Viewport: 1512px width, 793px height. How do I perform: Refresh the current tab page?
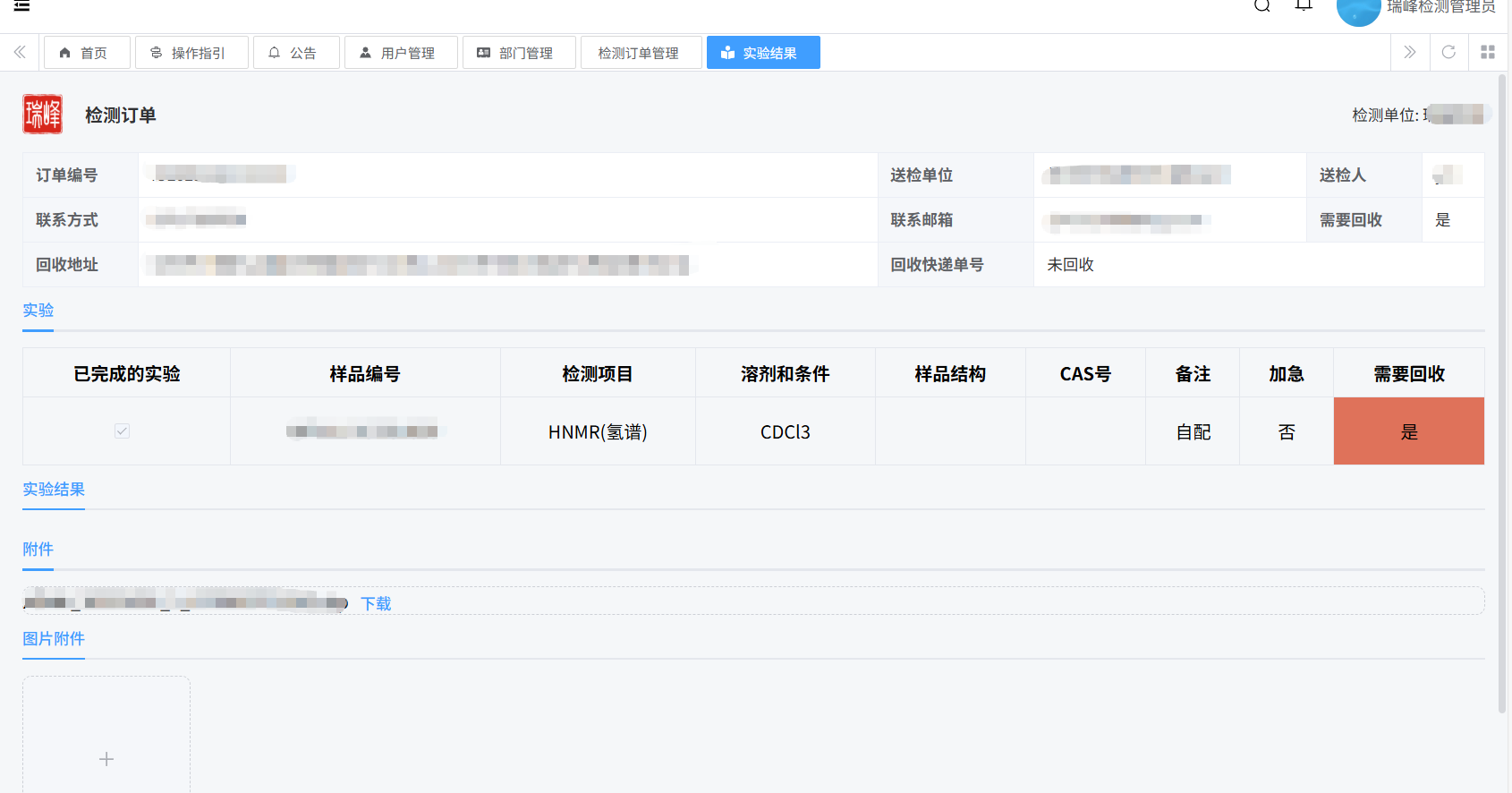1448,52
